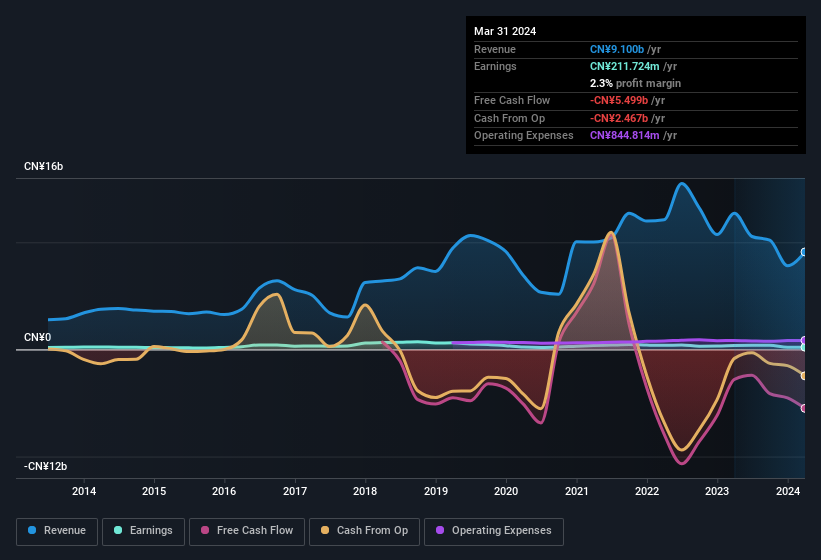Viewport: 821px width, 560px height.
Task: Toggle the Free Cash Flow legend button
Action: tap(247, 531)
